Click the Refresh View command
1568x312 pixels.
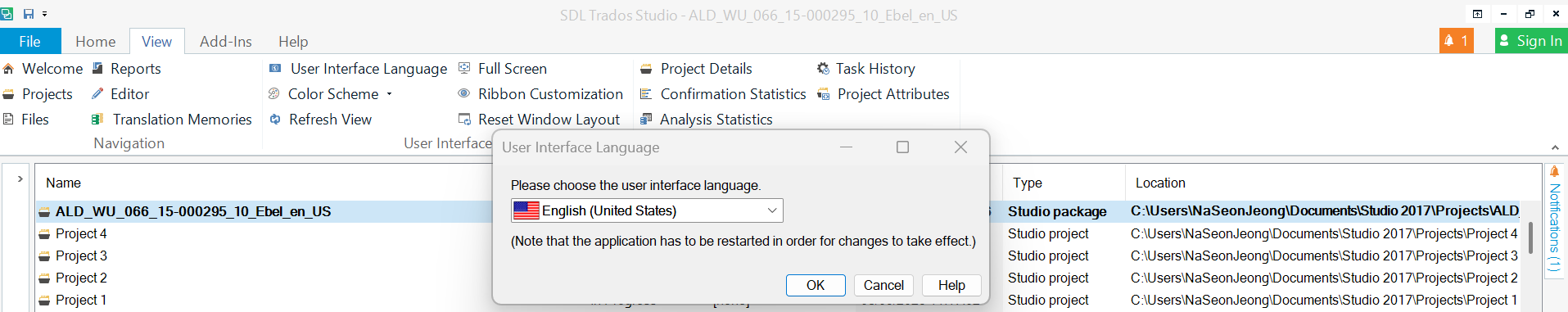320,120
